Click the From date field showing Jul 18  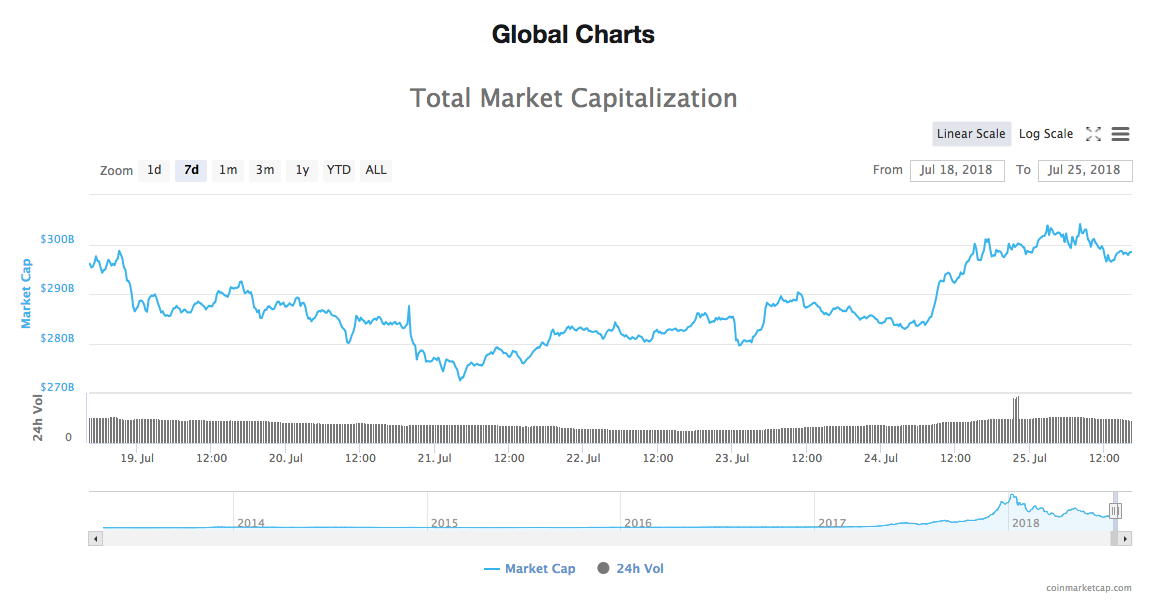[956, 170]
